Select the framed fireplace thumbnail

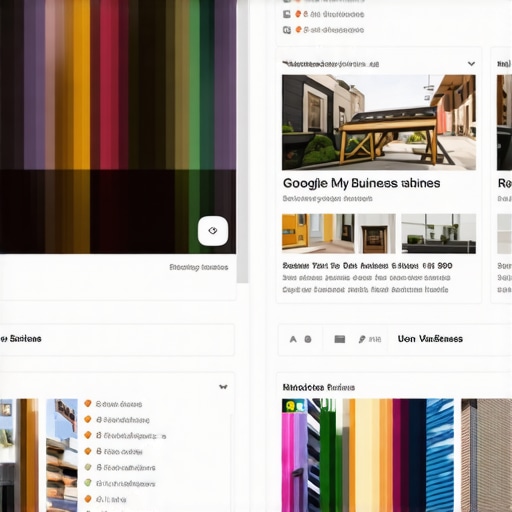click(375, 234)
